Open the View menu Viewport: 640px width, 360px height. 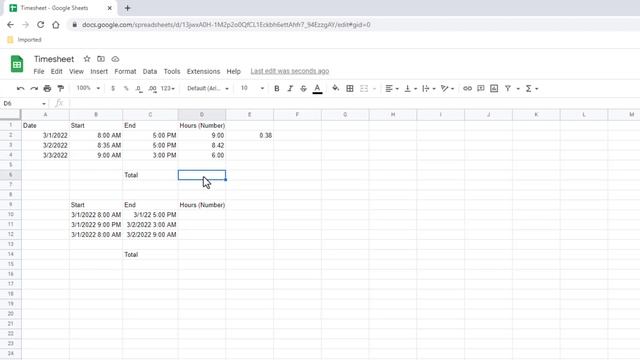point(76,71)
